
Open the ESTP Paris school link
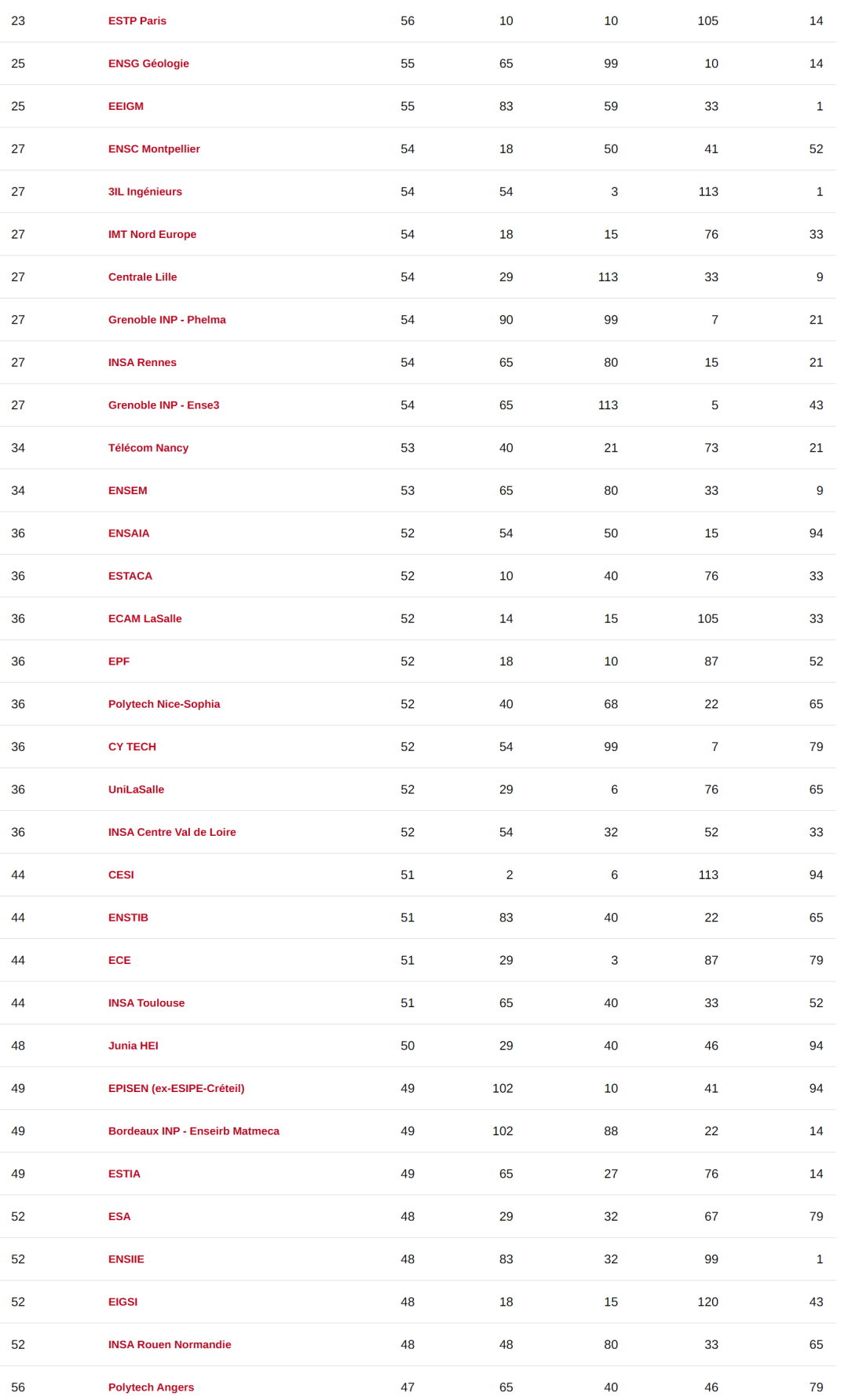[137, 21]
